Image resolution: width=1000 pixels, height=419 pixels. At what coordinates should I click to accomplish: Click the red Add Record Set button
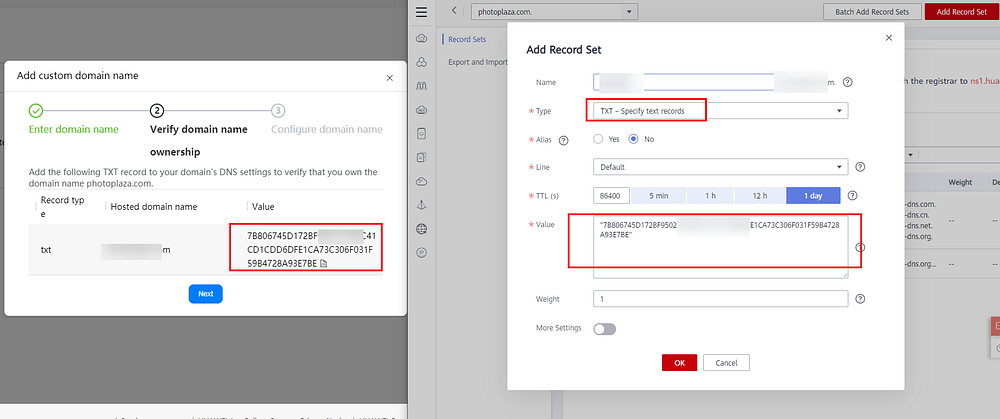click(x=962, y=11)
